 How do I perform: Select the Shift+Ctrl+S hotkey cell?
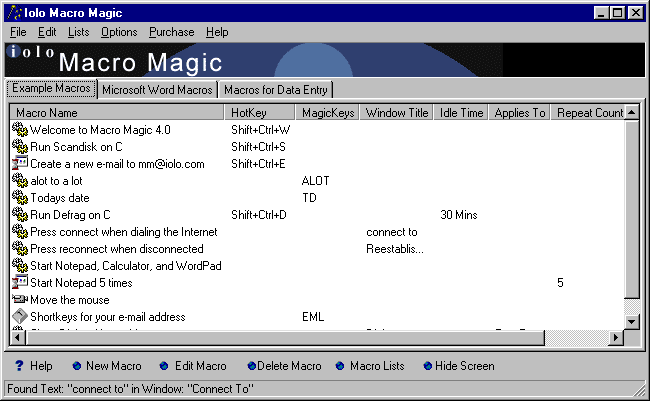(258, 147)
